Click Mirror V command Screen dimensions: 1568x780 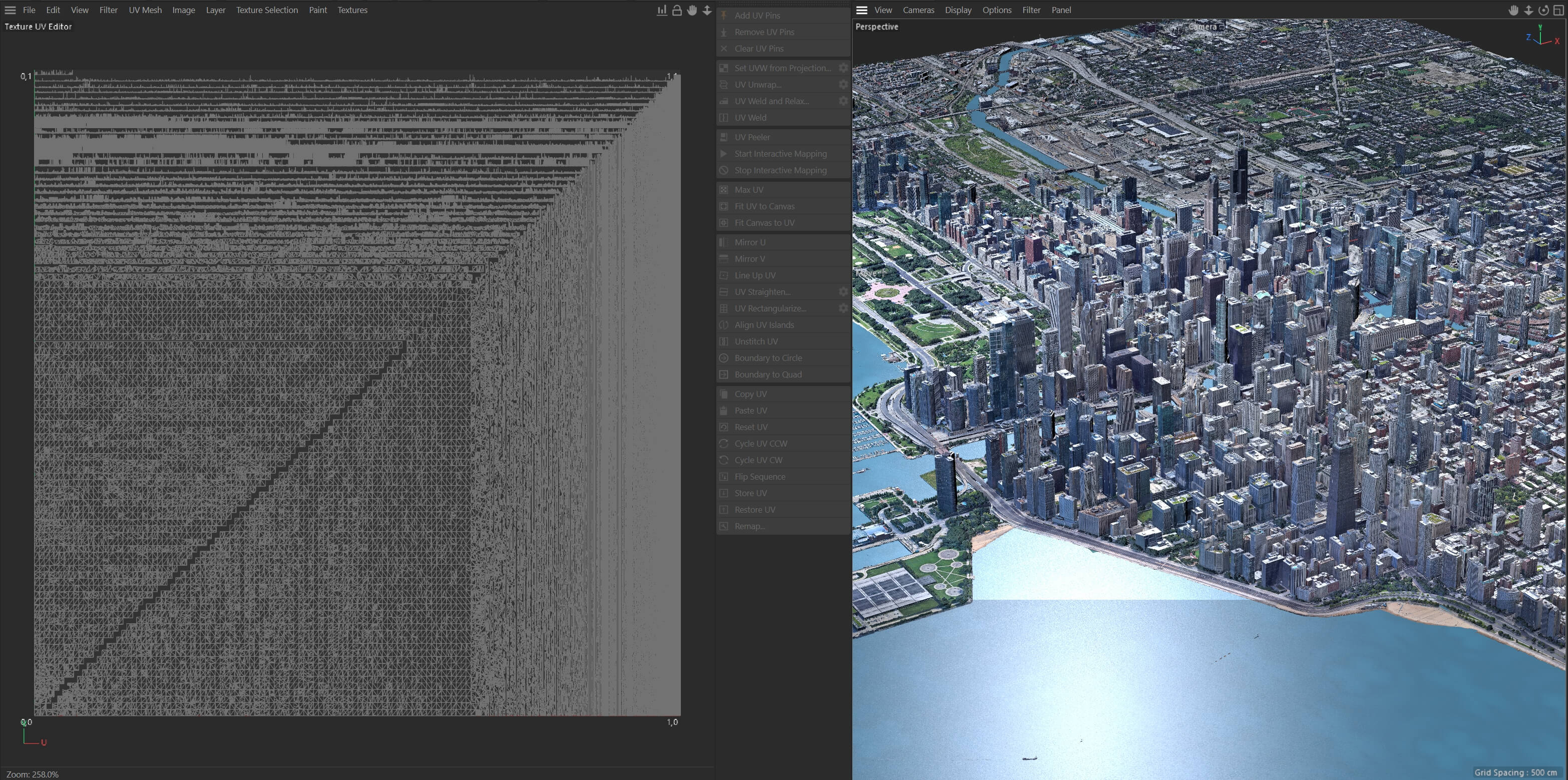pos(783,258)
